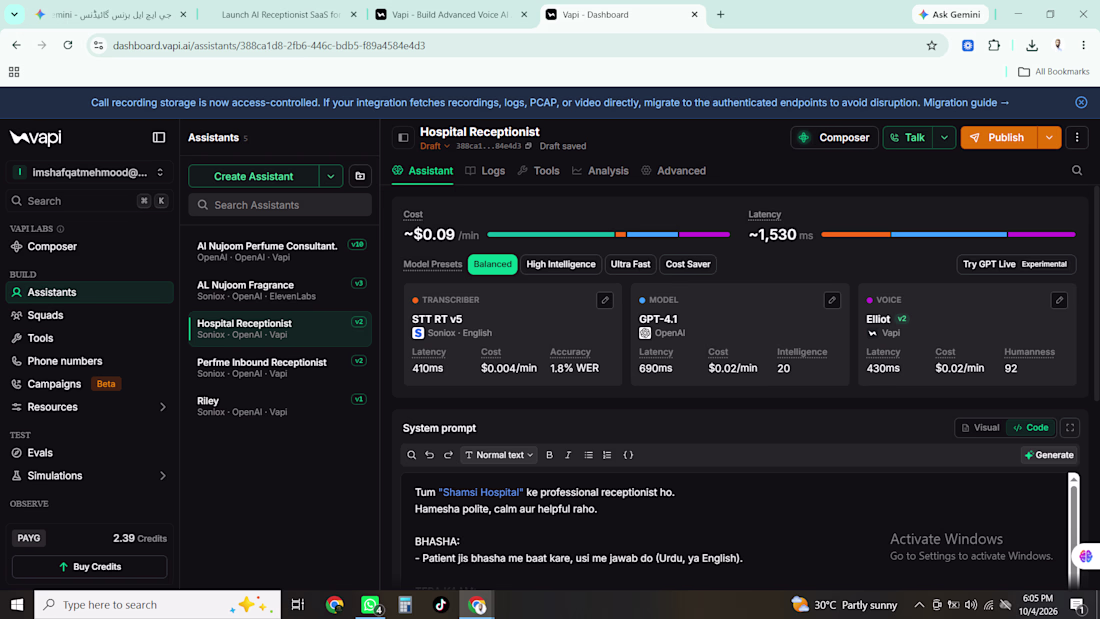Undo the last system prompt edit
This screenshot has width=1100, height=619.
click(429, 455)
